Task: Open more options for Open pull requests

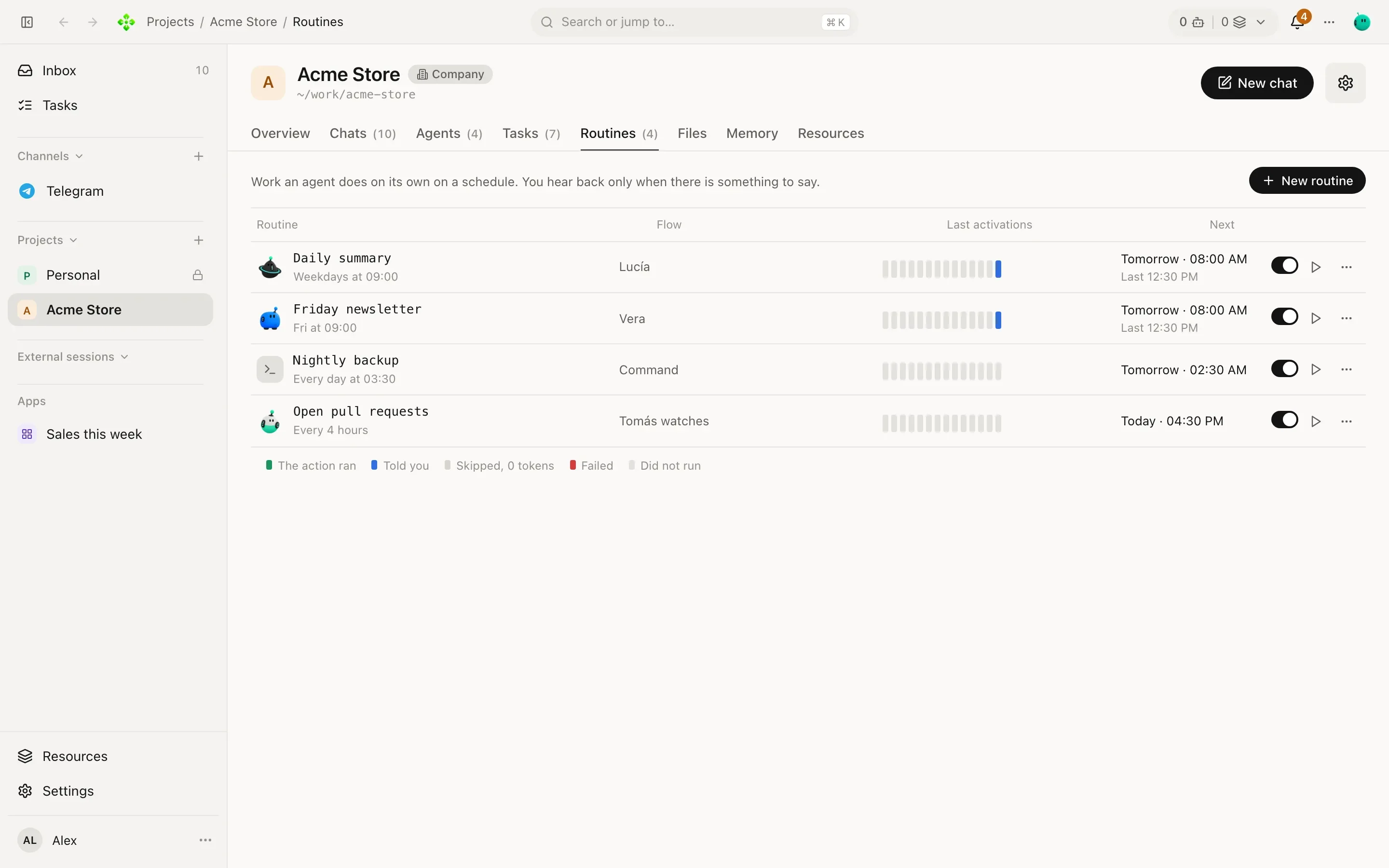Action: [x=1347, y=421]
